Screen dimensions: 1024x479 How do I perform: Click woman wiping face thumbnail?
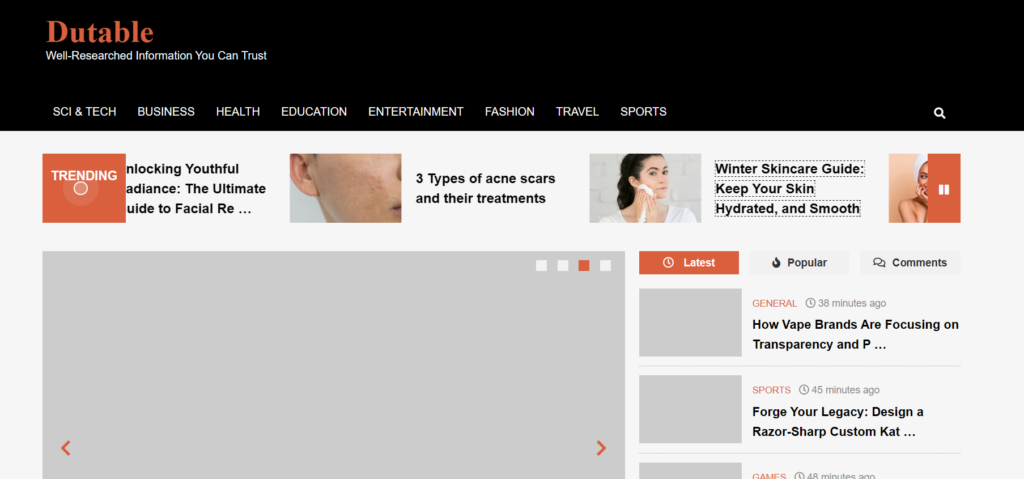pyautogui.click(x=645, y=188)
